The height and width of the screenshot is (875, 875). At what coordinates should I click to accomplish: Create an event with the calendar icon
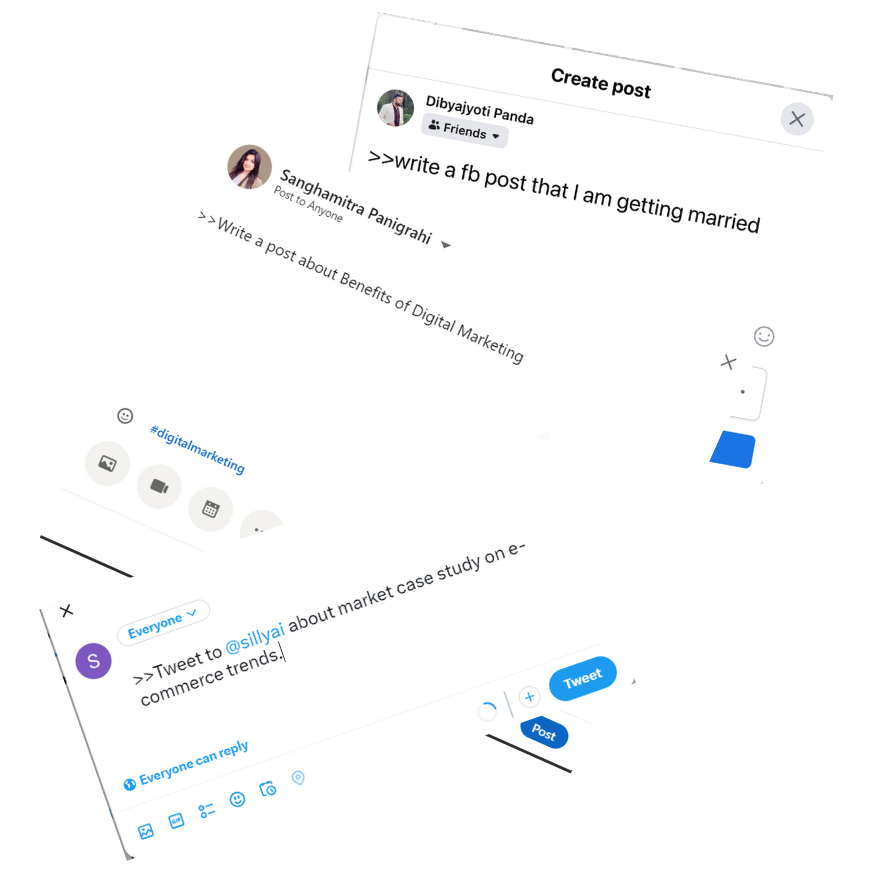pyautogui.click(x=210, y=509)
